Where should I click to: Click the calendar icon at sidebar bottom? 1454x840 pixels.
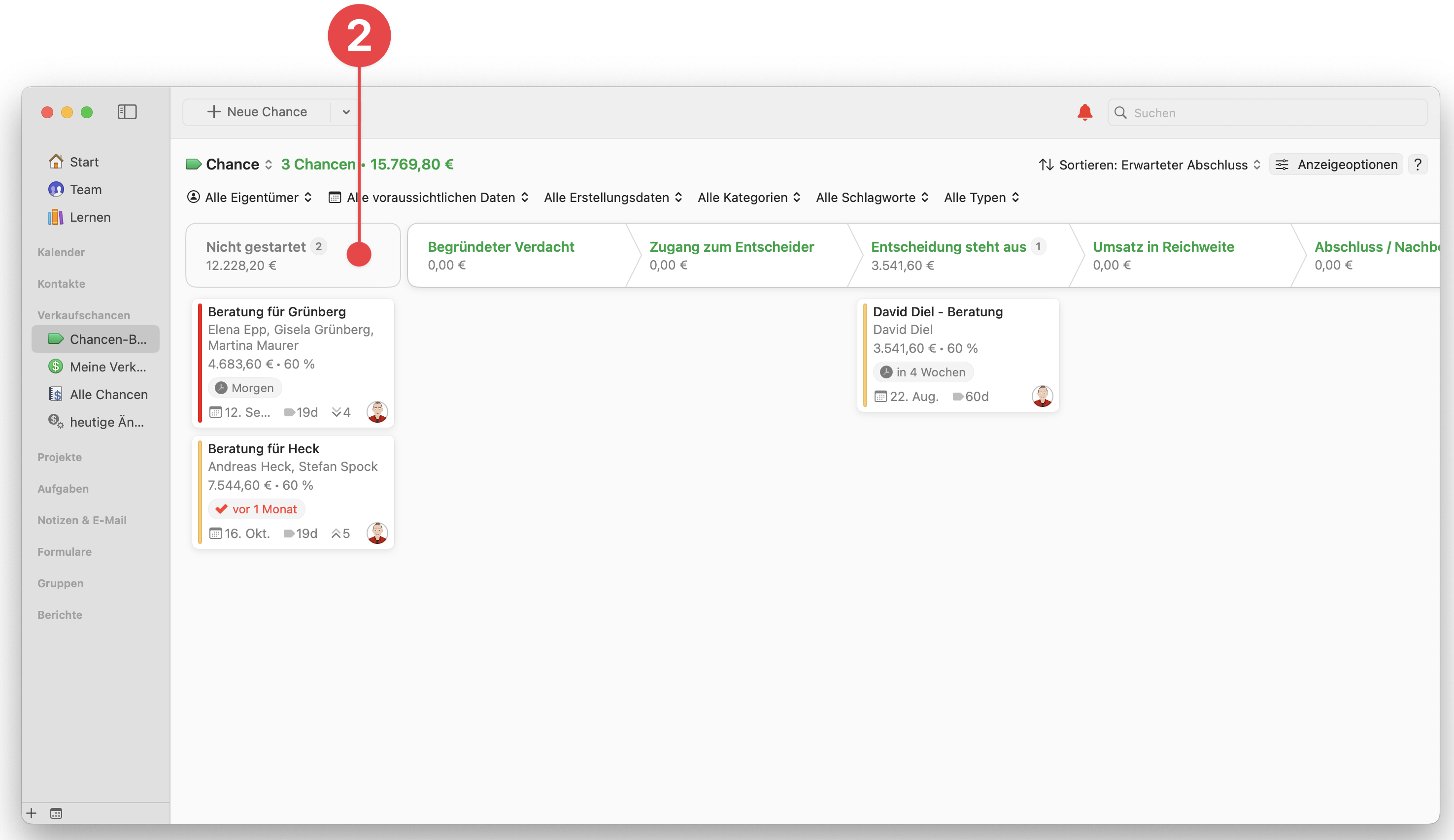click(x=56, y=813)
